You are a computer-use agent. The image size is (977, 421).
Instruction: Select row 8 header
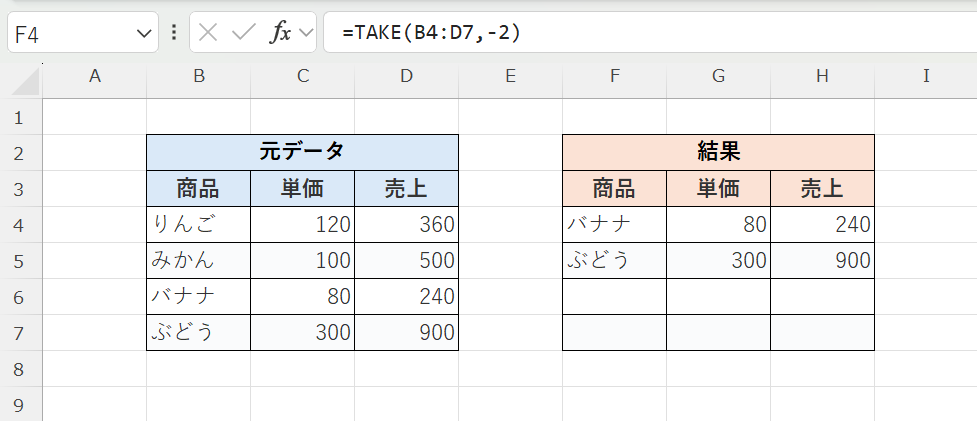point(18,369)
